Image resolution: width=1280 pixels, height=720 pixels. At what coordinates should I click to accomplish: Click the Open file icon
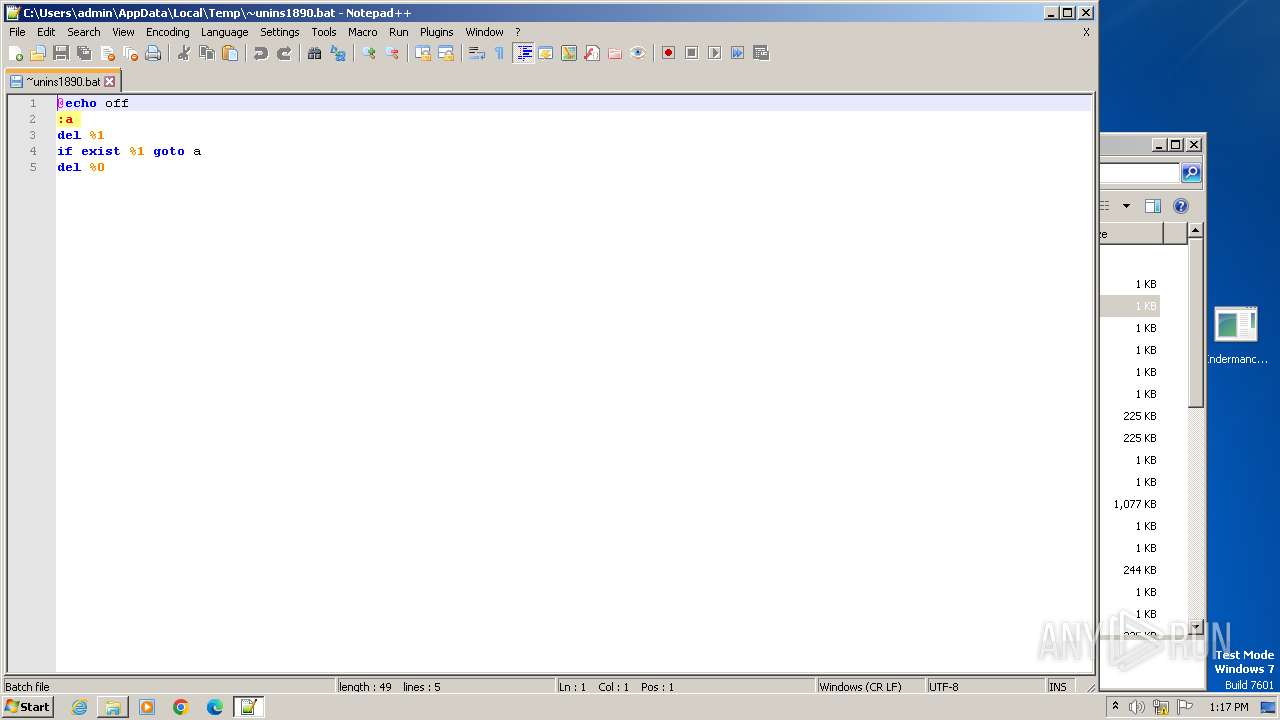(x=38, y=53)
